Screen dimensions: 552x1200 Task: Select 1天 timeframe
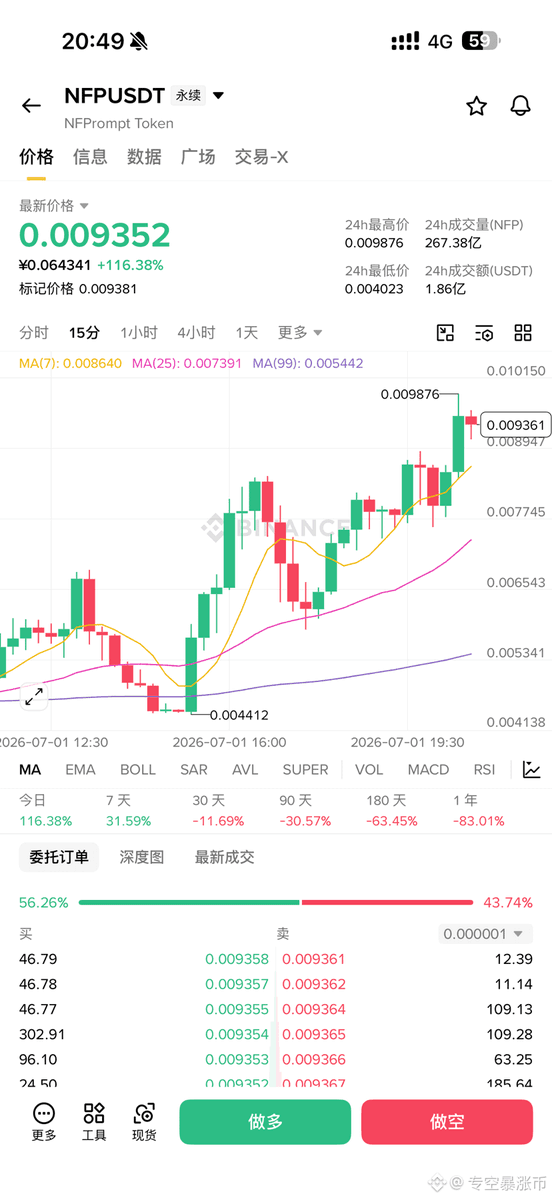point(247,333)
